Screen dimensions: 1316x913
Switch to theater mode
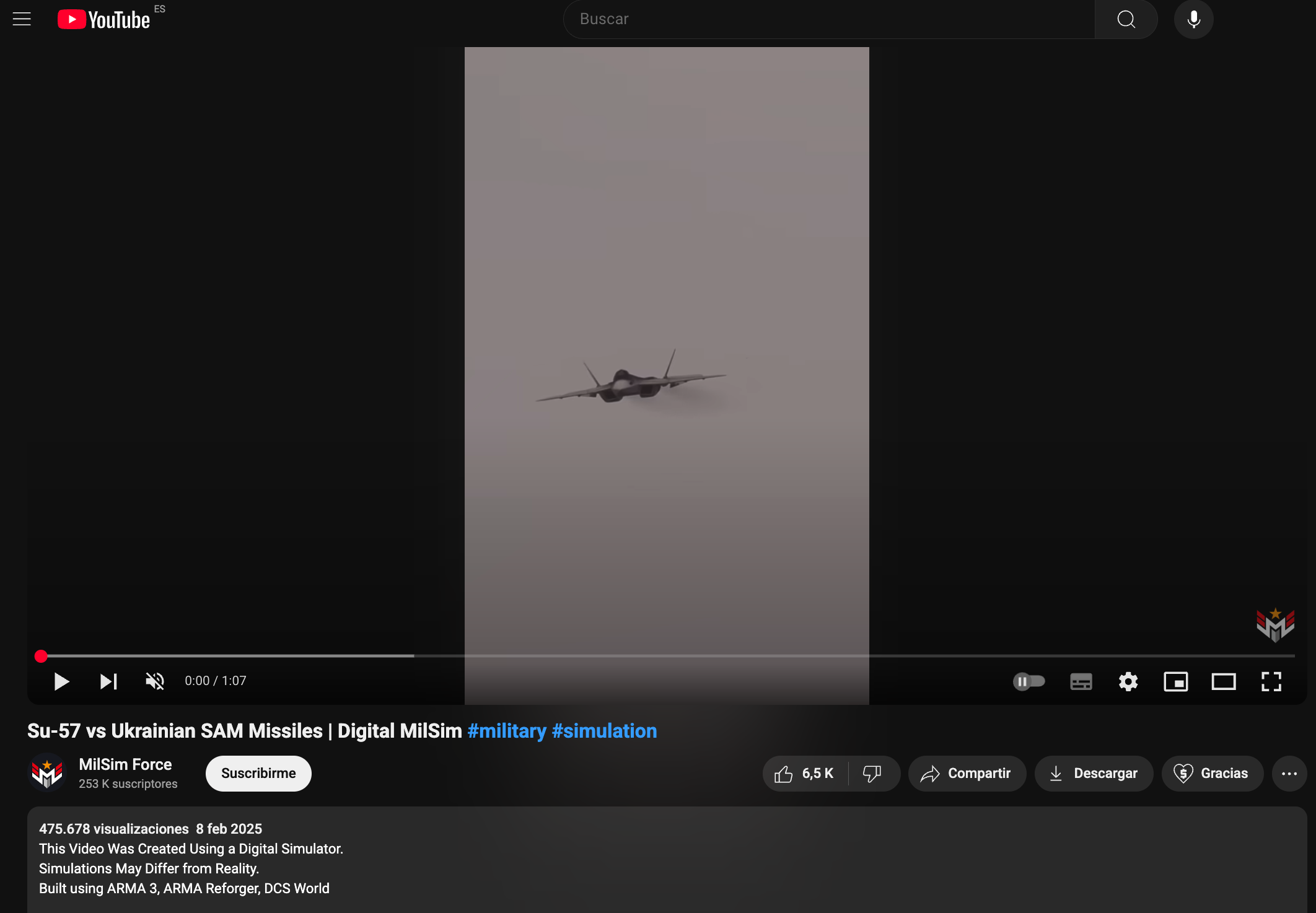[x=1224, y=681]
